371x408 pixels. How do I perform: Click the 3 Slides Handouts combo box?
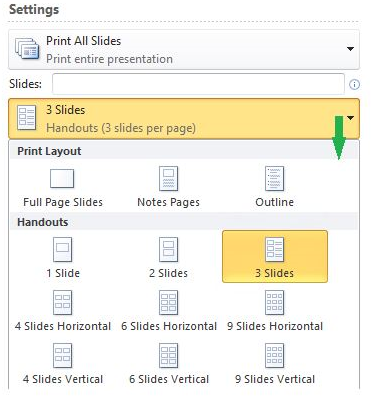click(x=184, y=118)
